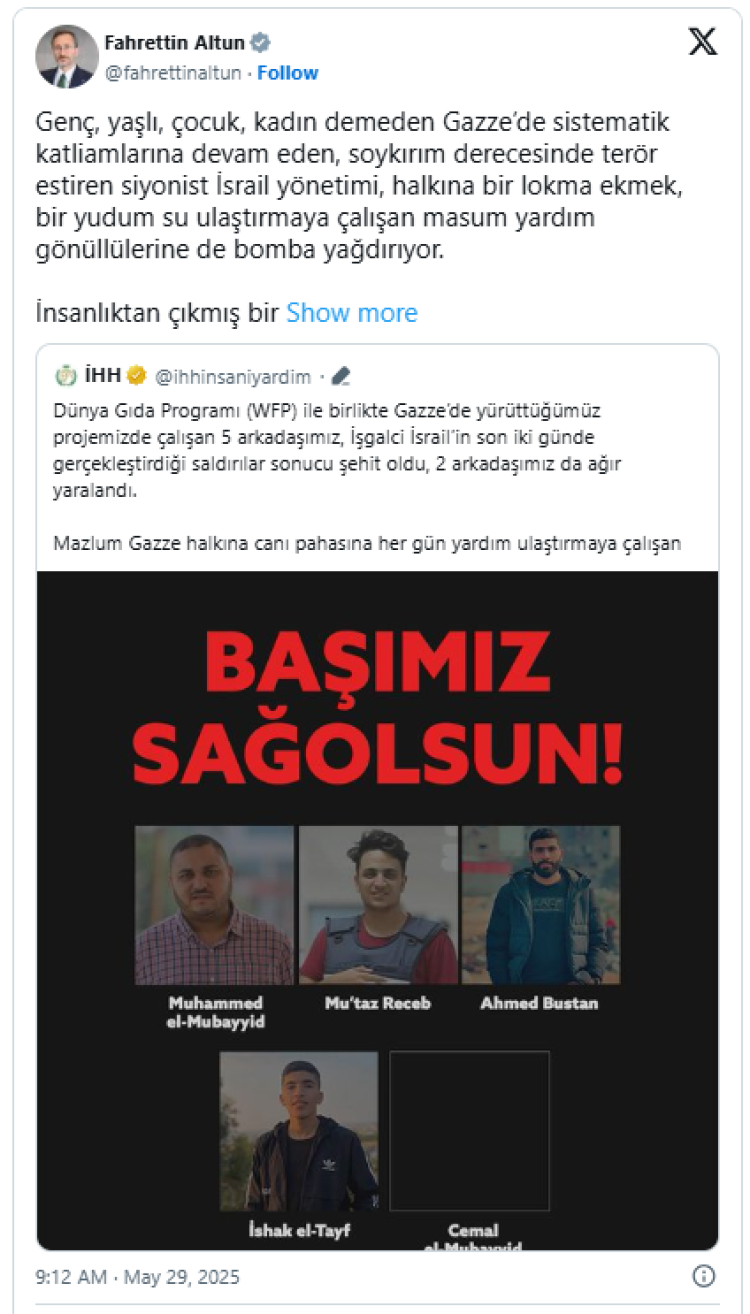Image resolution: width=750 pixels, height=1314 pixels.
Task: Click the 9:12 AM May 29, 2025 timestamp
Action: pyautogui.click(x=137, y=1277)
